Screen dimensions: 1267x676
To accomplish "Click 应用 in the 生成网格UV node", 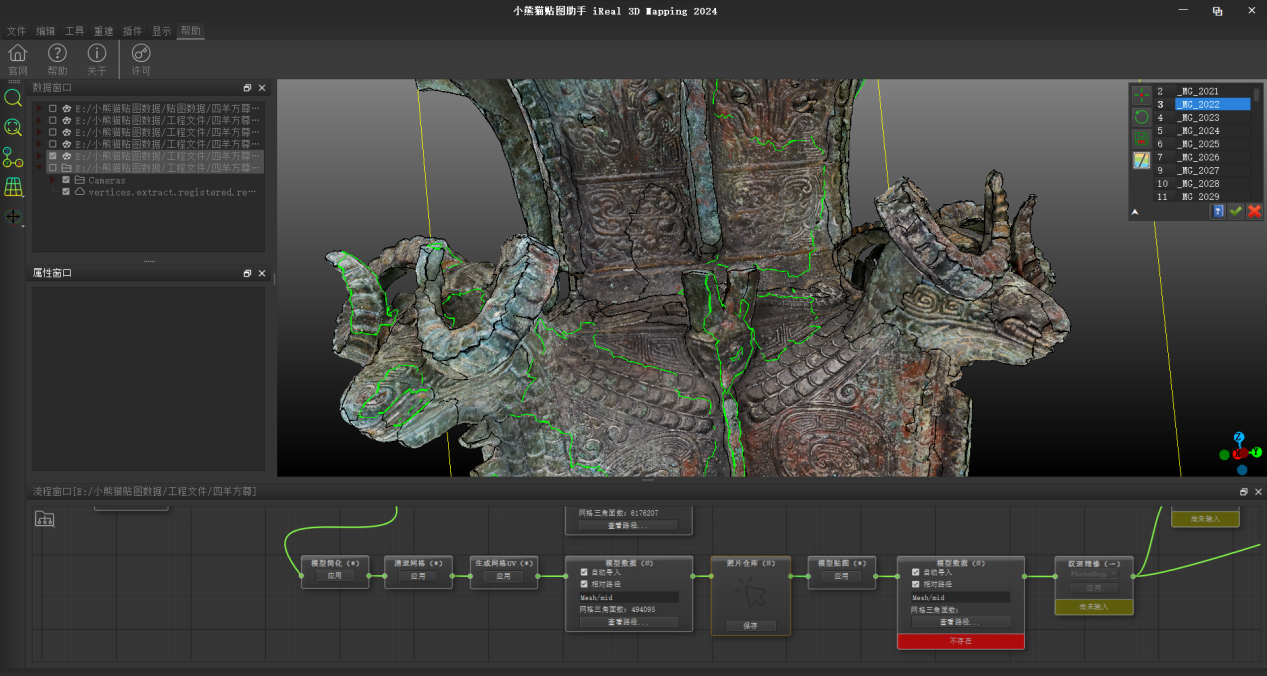I will (504, 576).
